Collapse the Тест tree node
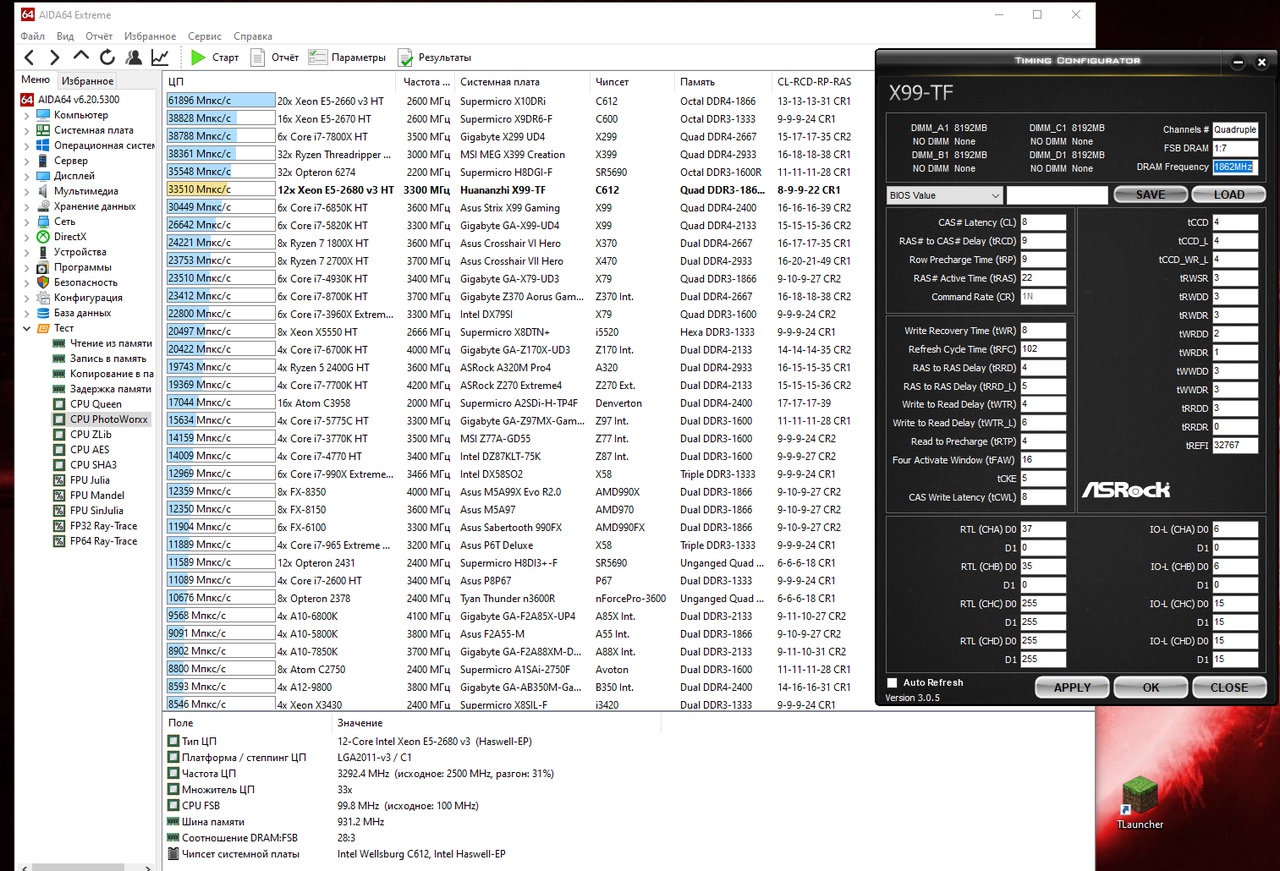1280x871 pixels. point(26,328)
